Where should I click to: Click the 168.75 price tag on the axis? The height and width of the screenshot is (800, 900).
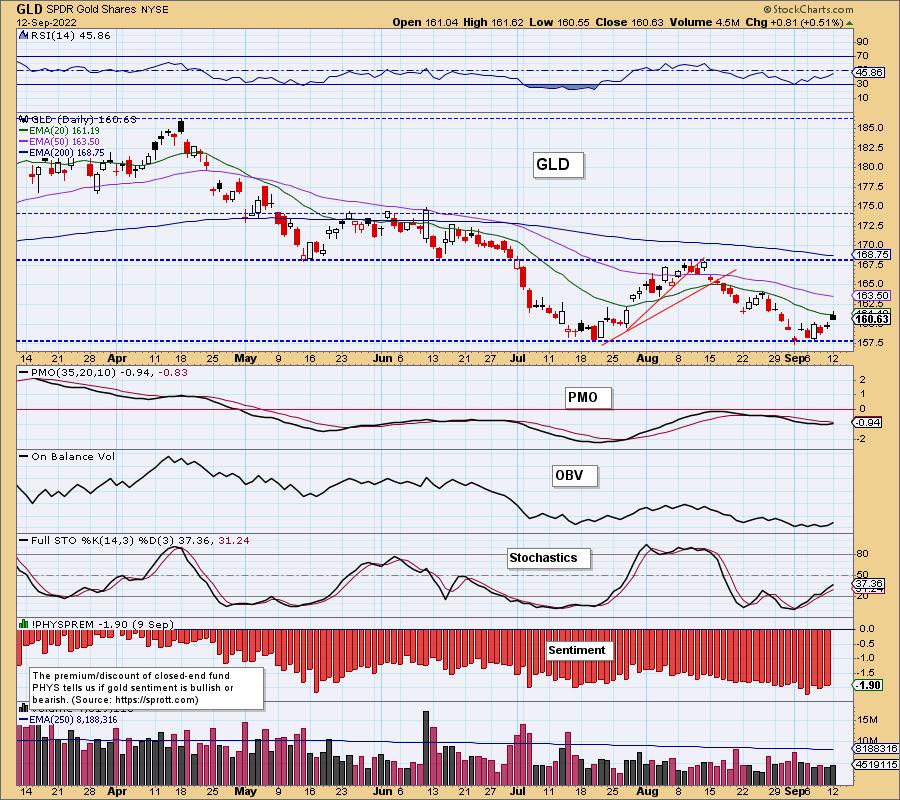point(871,254)
